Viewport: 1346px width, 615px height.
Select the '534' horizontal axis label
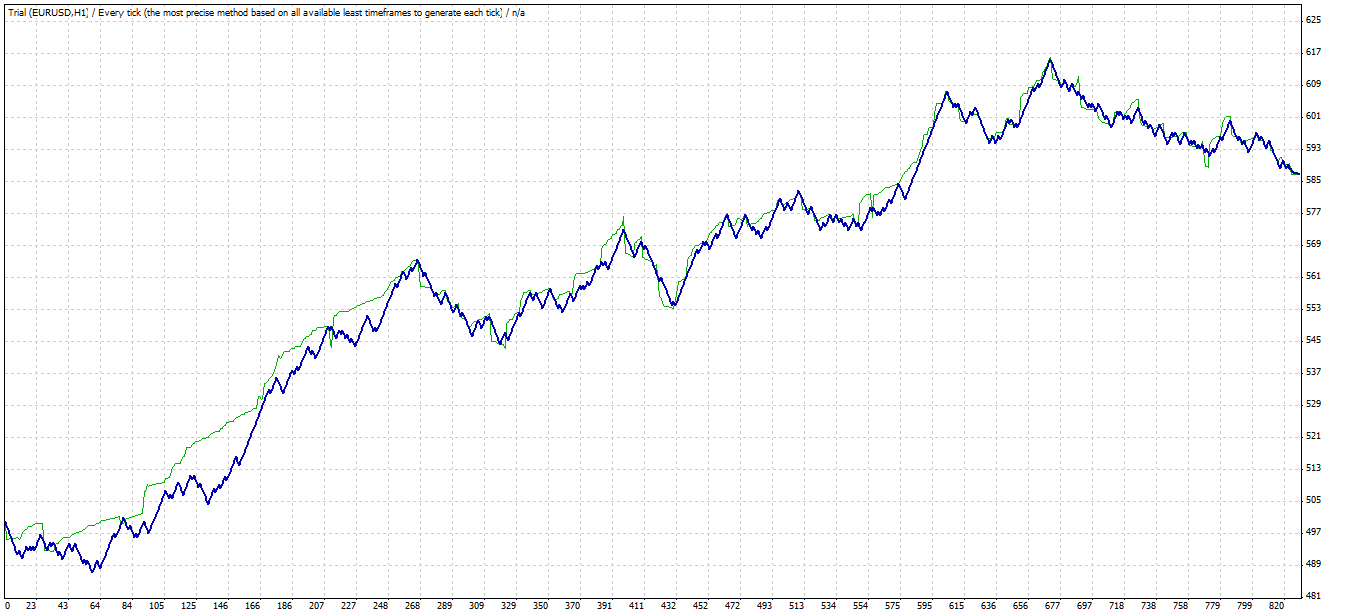click(x=828, y=606)
